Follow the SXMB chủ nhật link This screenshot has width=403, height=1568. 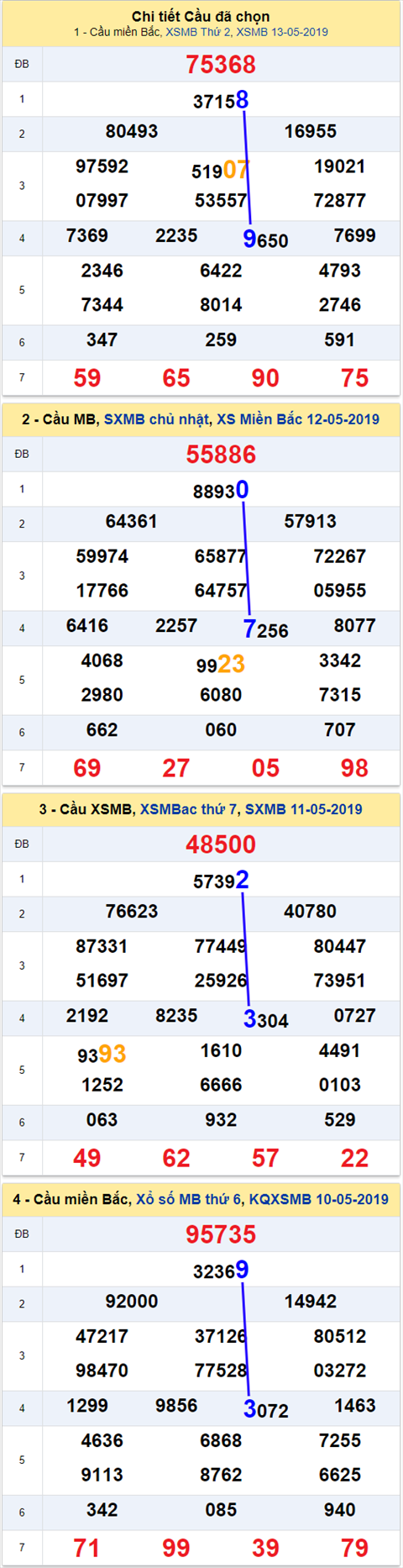pyautogui.click(x=157, y=419)
